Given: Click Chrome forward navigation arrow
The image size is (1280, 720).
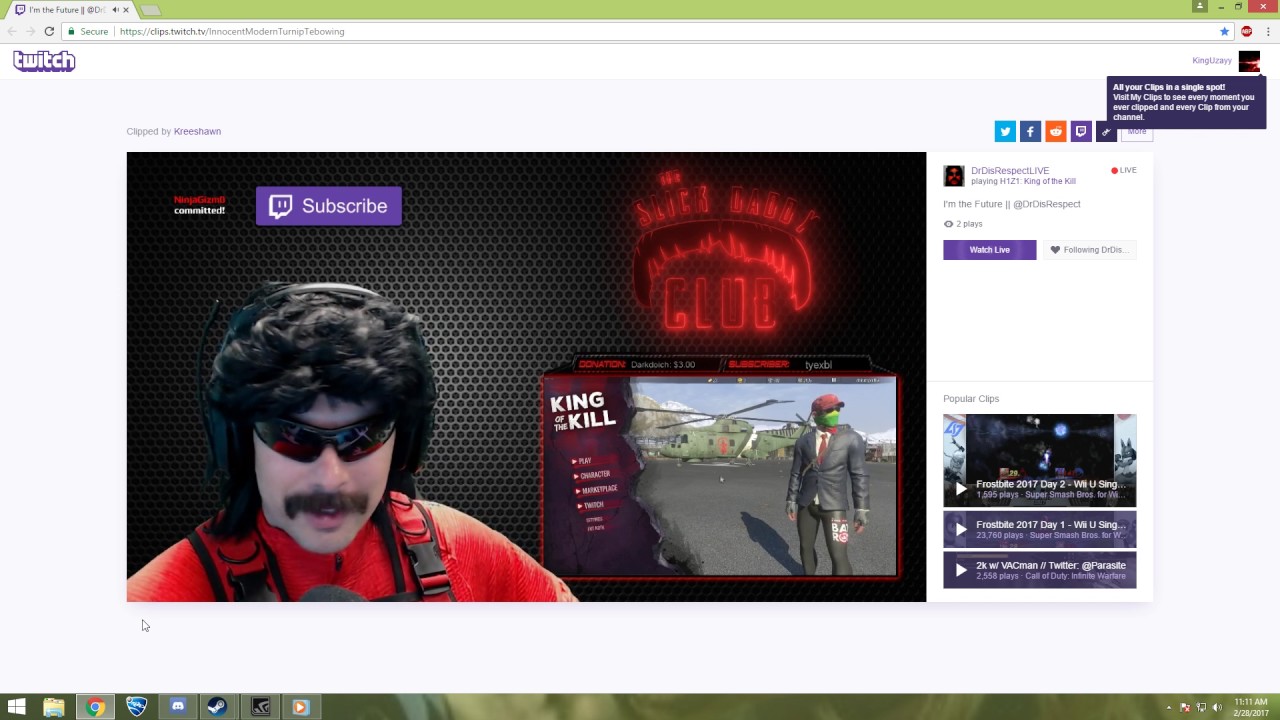Looking at the screenshot, I should [x=30, y=31].
